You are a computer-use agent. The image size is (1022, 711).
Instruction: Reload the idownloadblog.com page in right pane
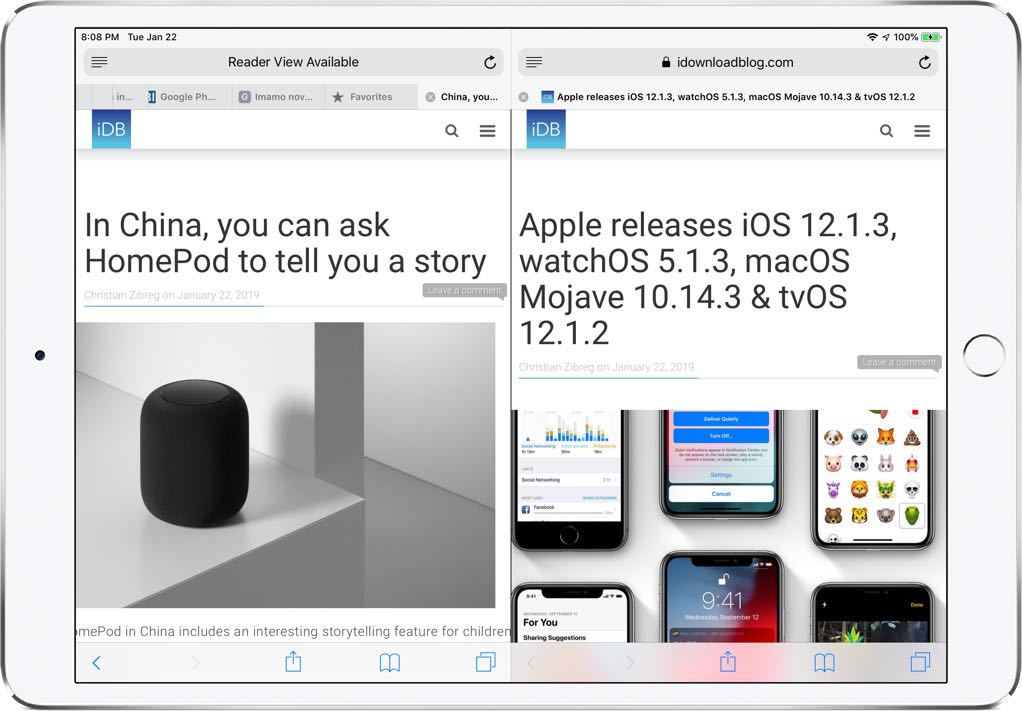(925, 62)
